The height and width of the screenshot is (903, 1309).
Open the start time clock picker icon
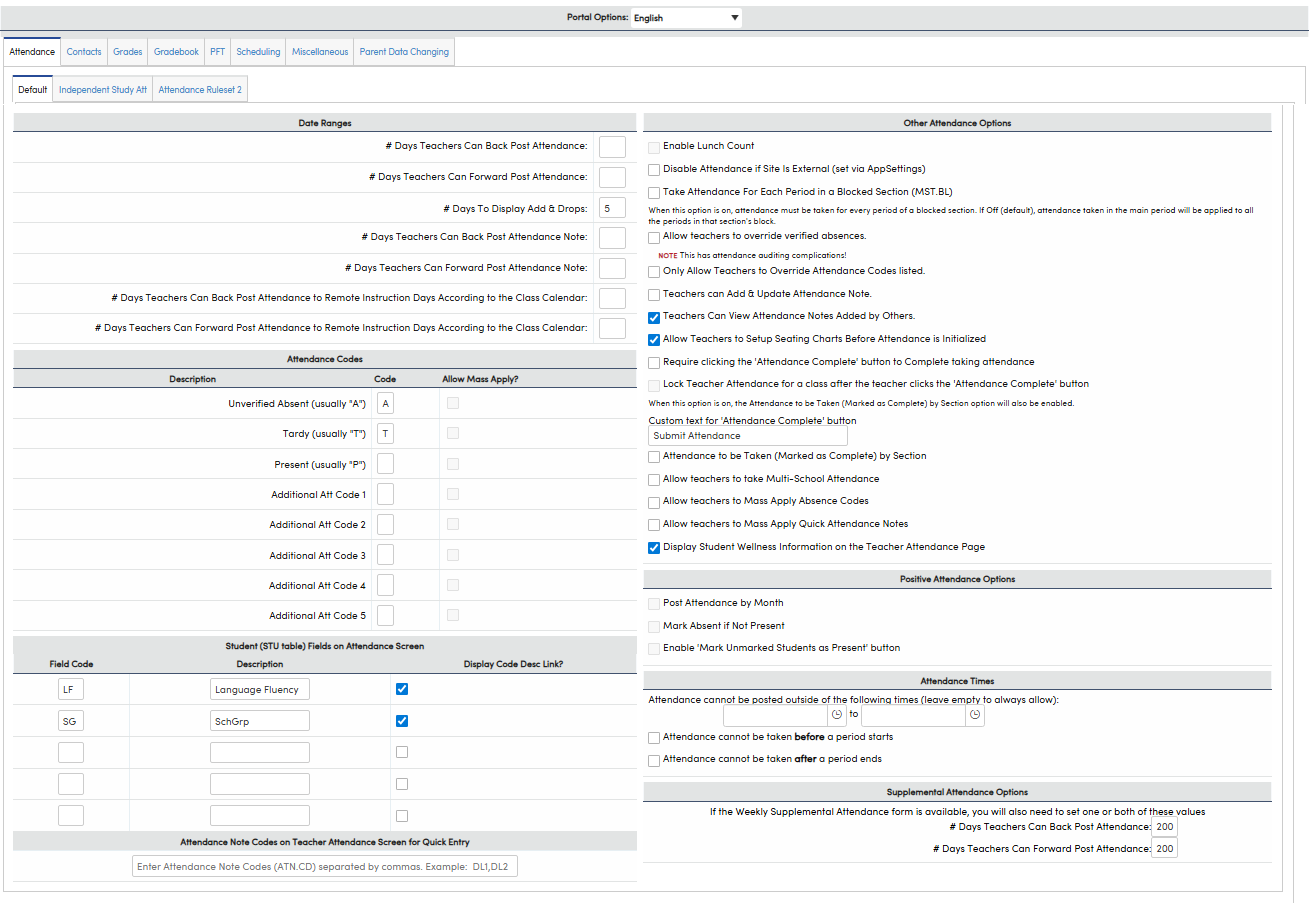[837, 716]
